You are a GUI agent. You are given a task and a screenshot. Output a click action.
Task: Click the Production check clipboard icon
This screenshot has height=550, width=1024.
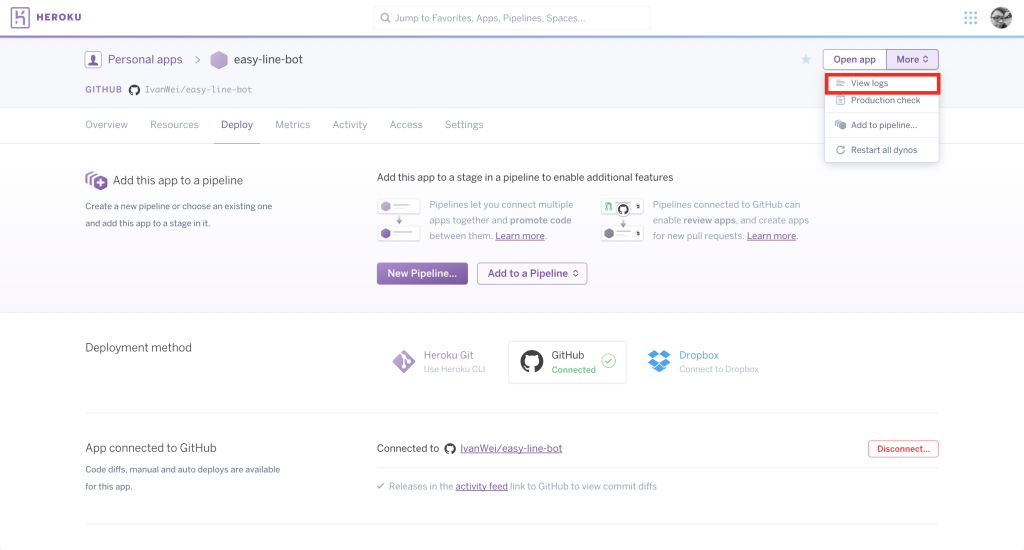coord(840,100)
